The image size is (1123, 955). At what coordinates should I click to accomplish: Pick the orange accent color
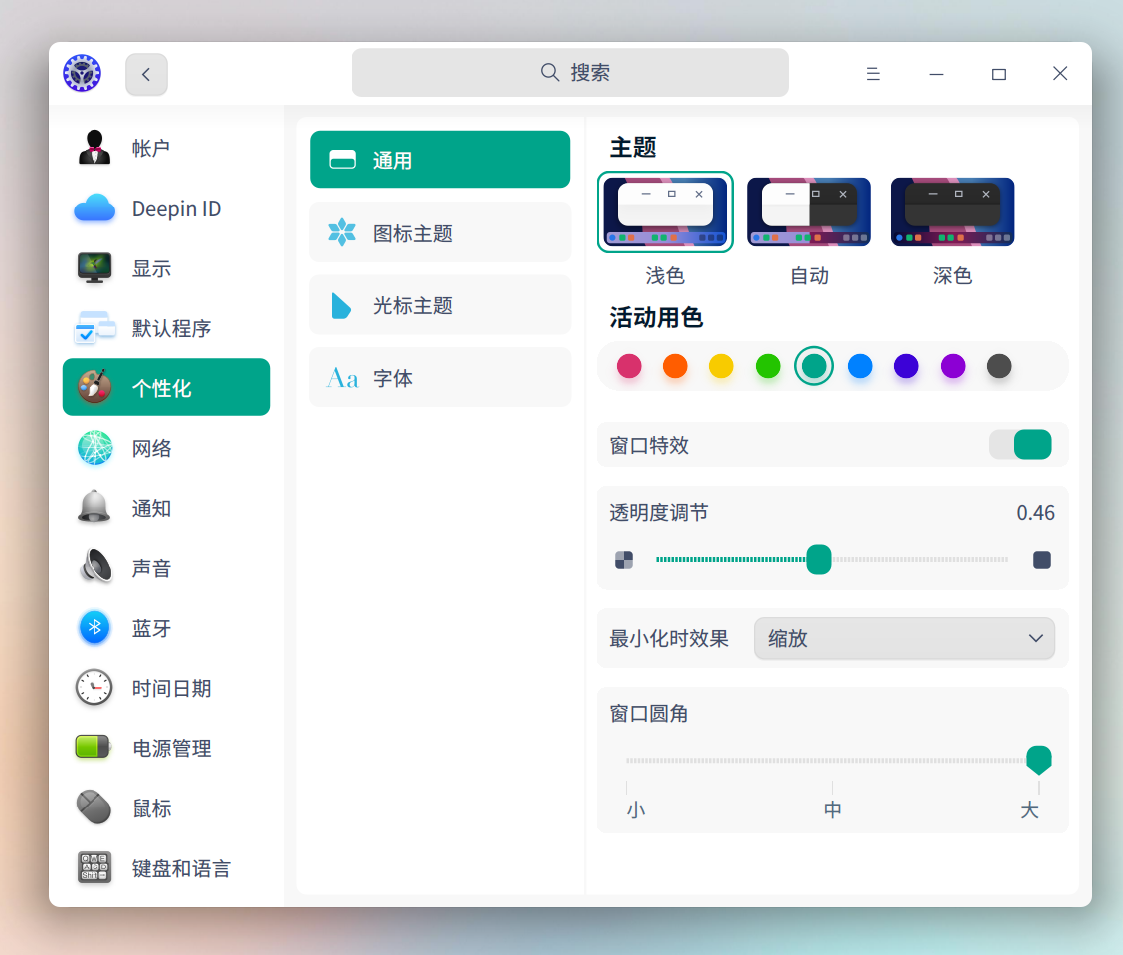pyautogui.click(x=675, y=366)
